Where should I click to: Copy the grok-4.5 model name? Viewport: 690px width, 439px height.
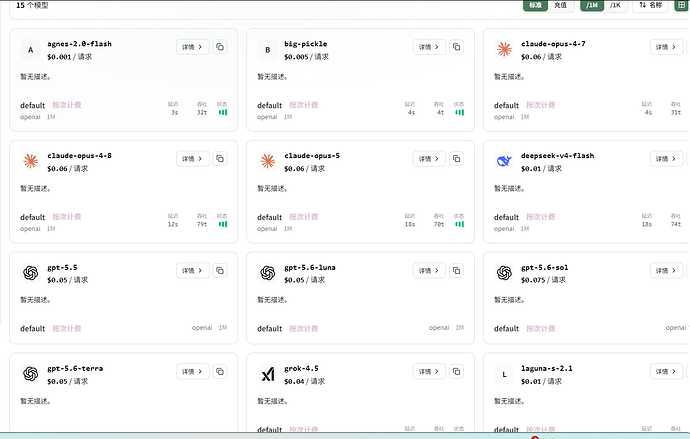coord(457,371)
